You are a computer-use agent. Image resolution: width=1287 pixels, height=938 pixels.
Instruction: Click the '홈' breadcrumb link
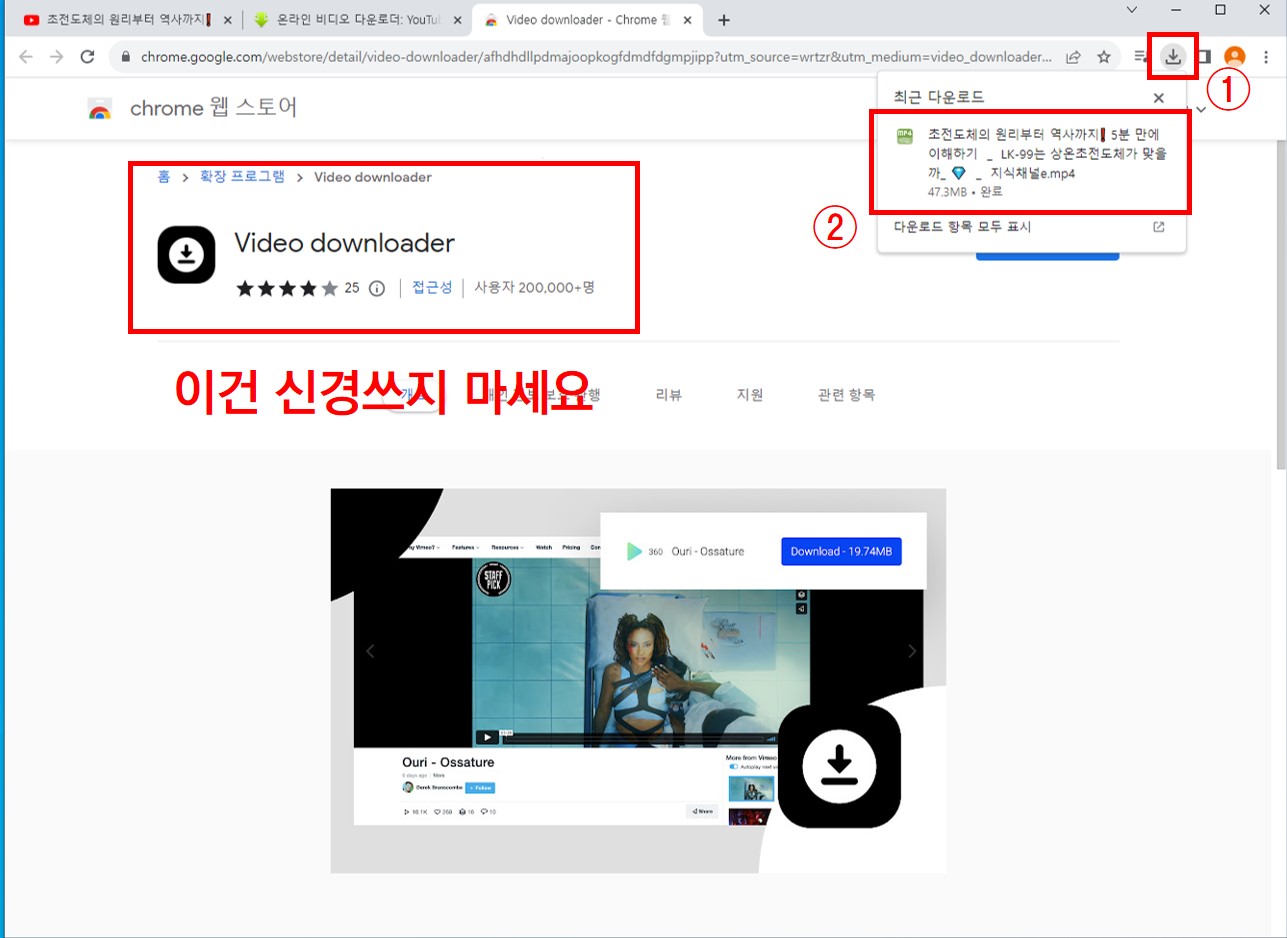click(x=163, y=177)
